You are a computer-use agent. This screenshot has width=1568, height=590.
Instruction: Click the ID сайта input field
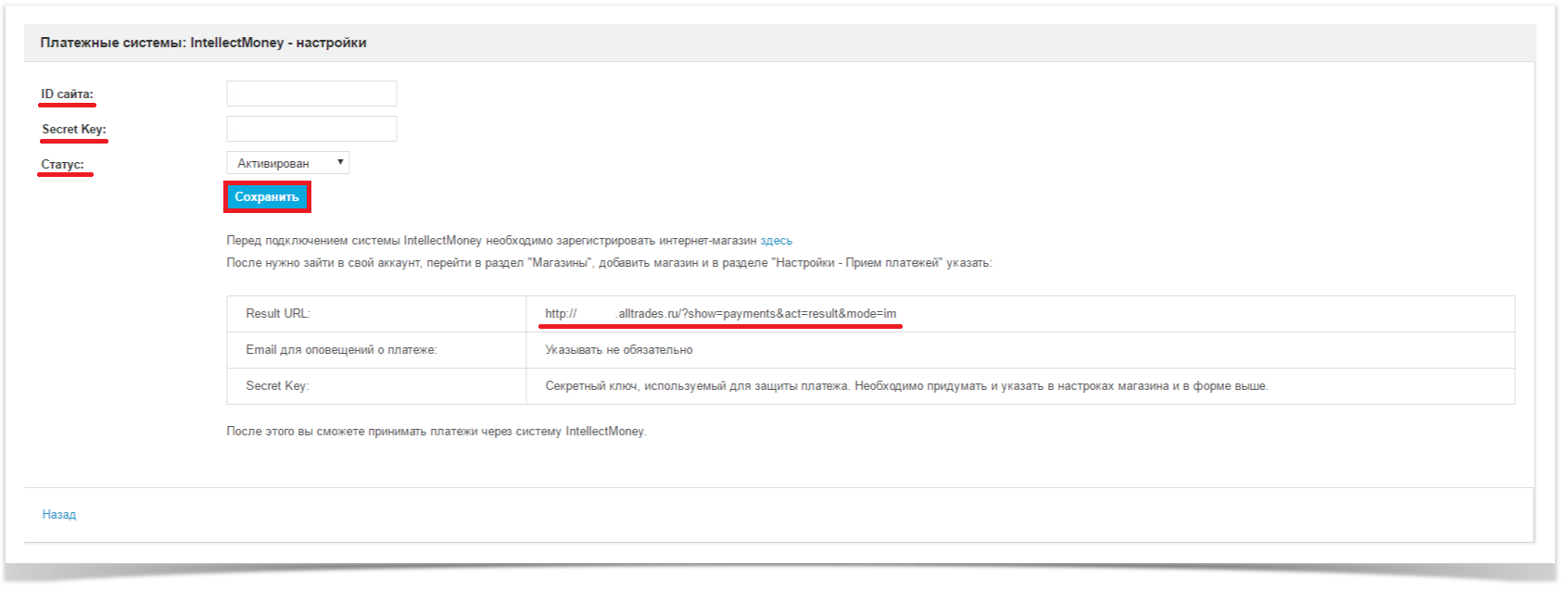311,94
